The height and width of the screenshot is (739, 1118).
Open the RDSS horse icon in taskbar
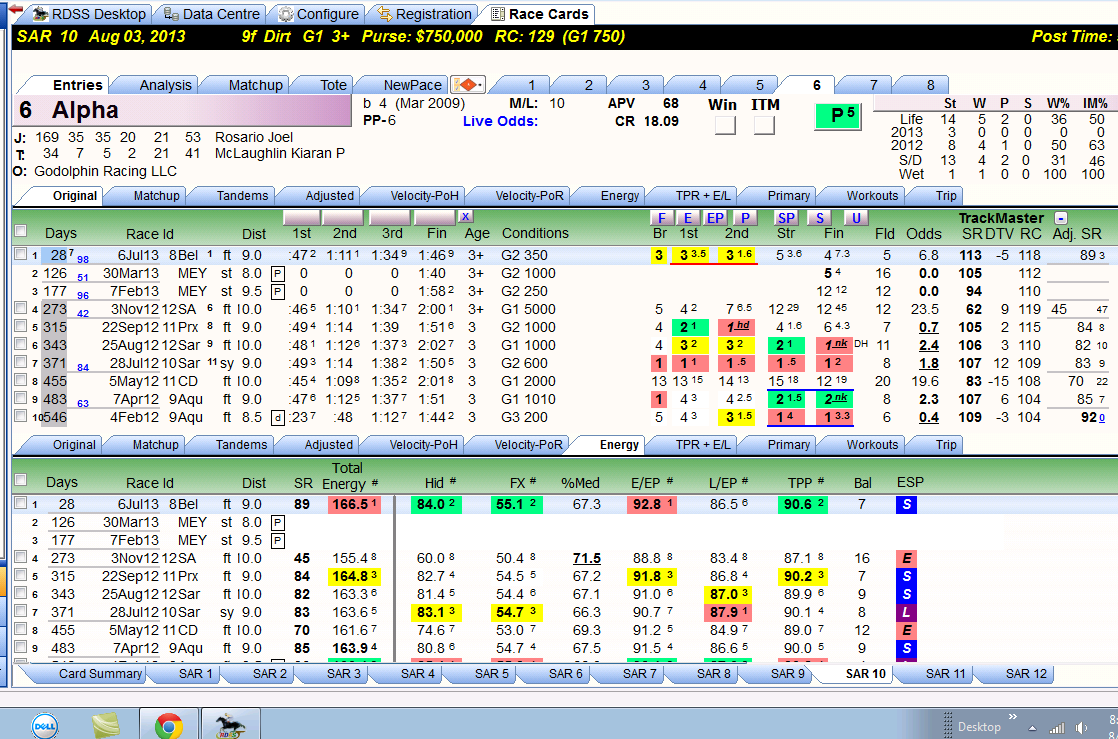coord(230,726)
